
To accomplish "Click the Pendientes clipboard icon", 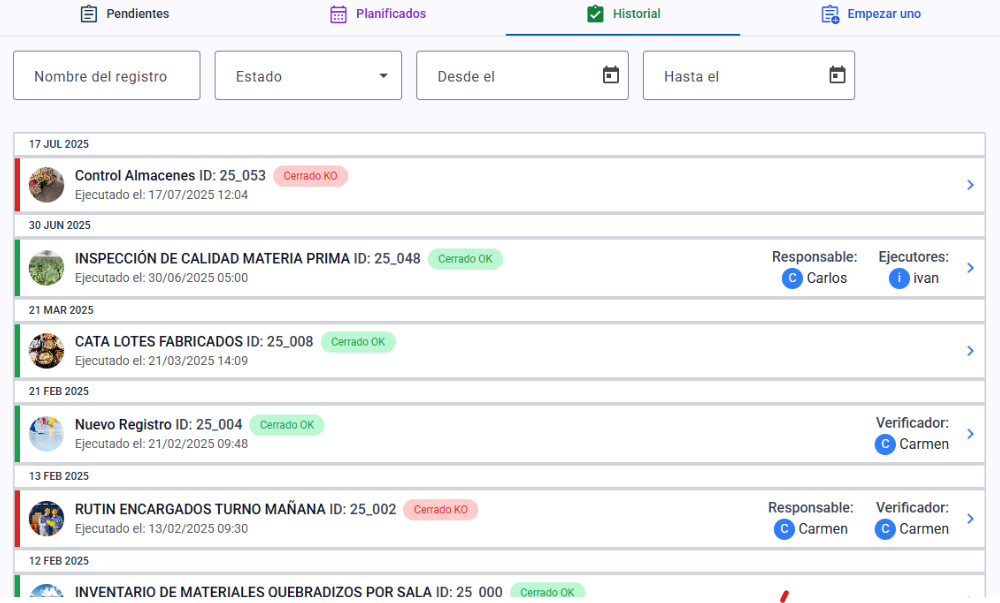I will click(x=89, y=14).
